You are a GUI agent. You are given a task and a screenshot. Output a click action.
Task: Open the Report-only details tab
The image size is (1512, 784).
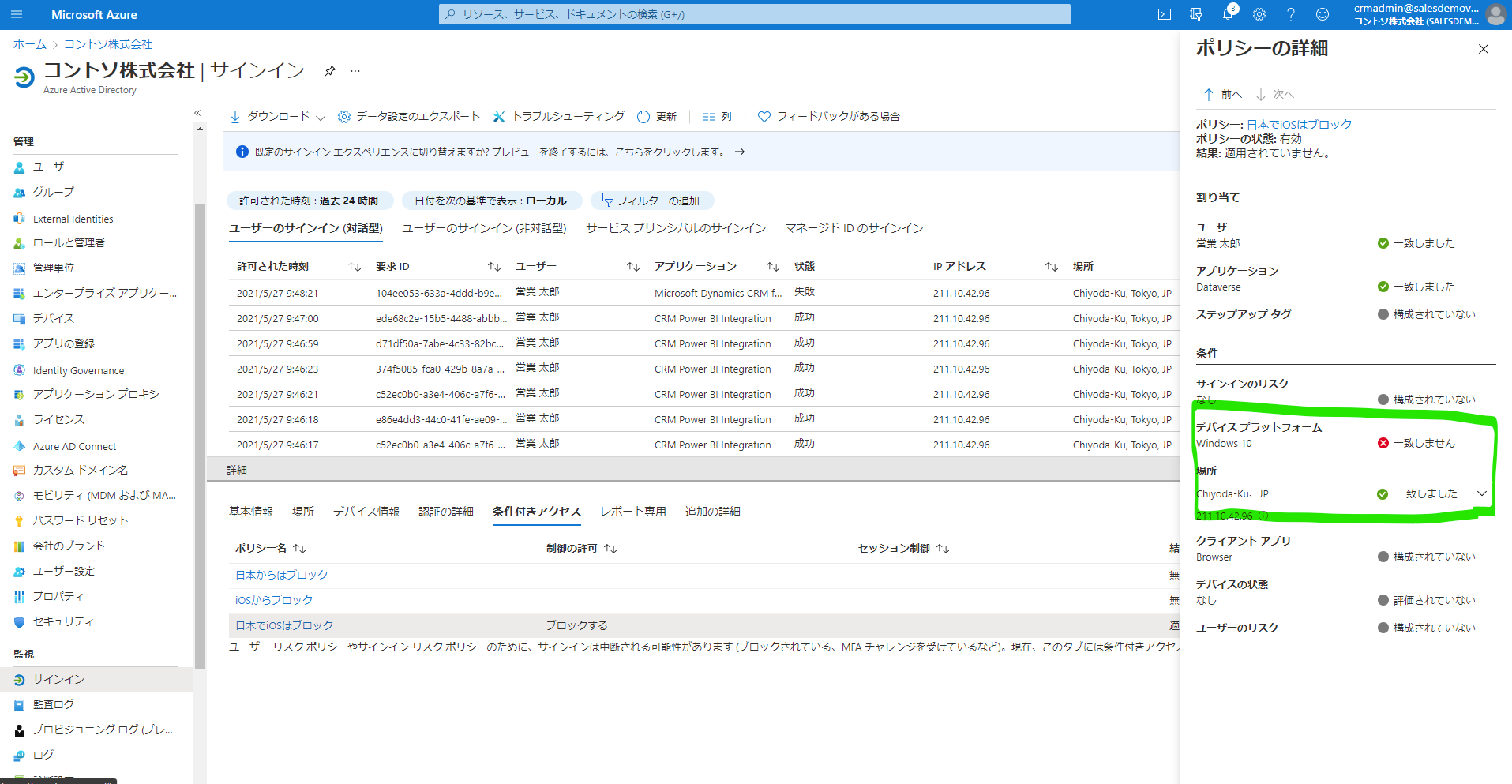tap(633, 512)
